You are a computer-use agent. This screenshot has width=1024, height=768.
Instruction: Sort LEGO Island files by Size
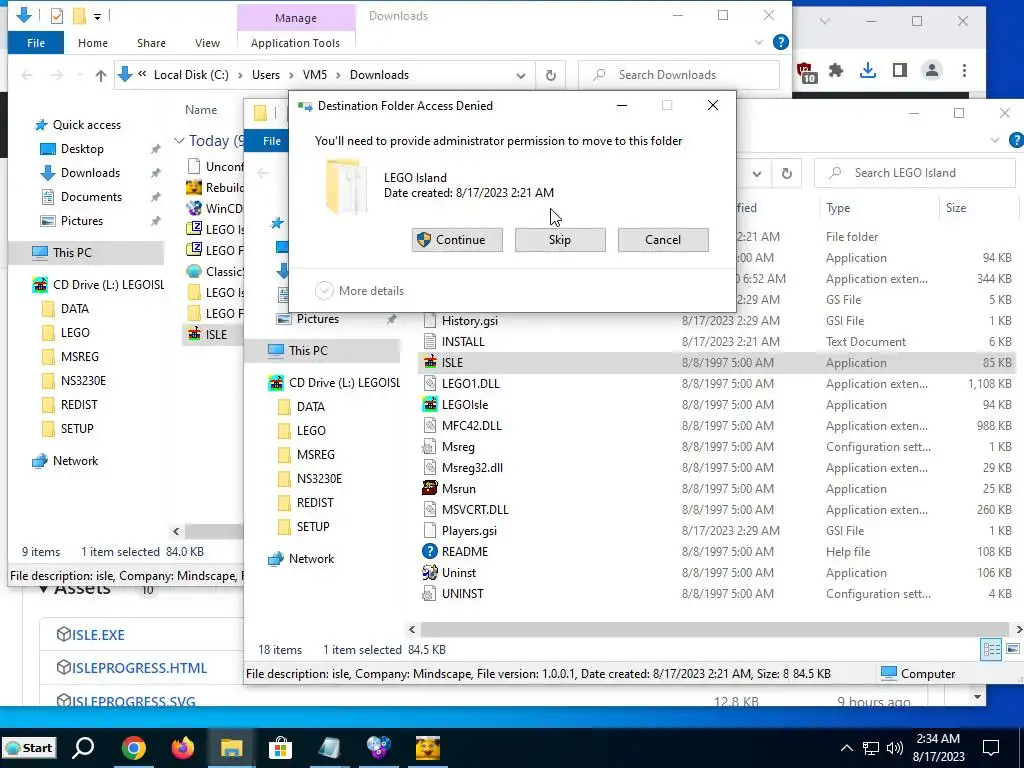(955, 208)
